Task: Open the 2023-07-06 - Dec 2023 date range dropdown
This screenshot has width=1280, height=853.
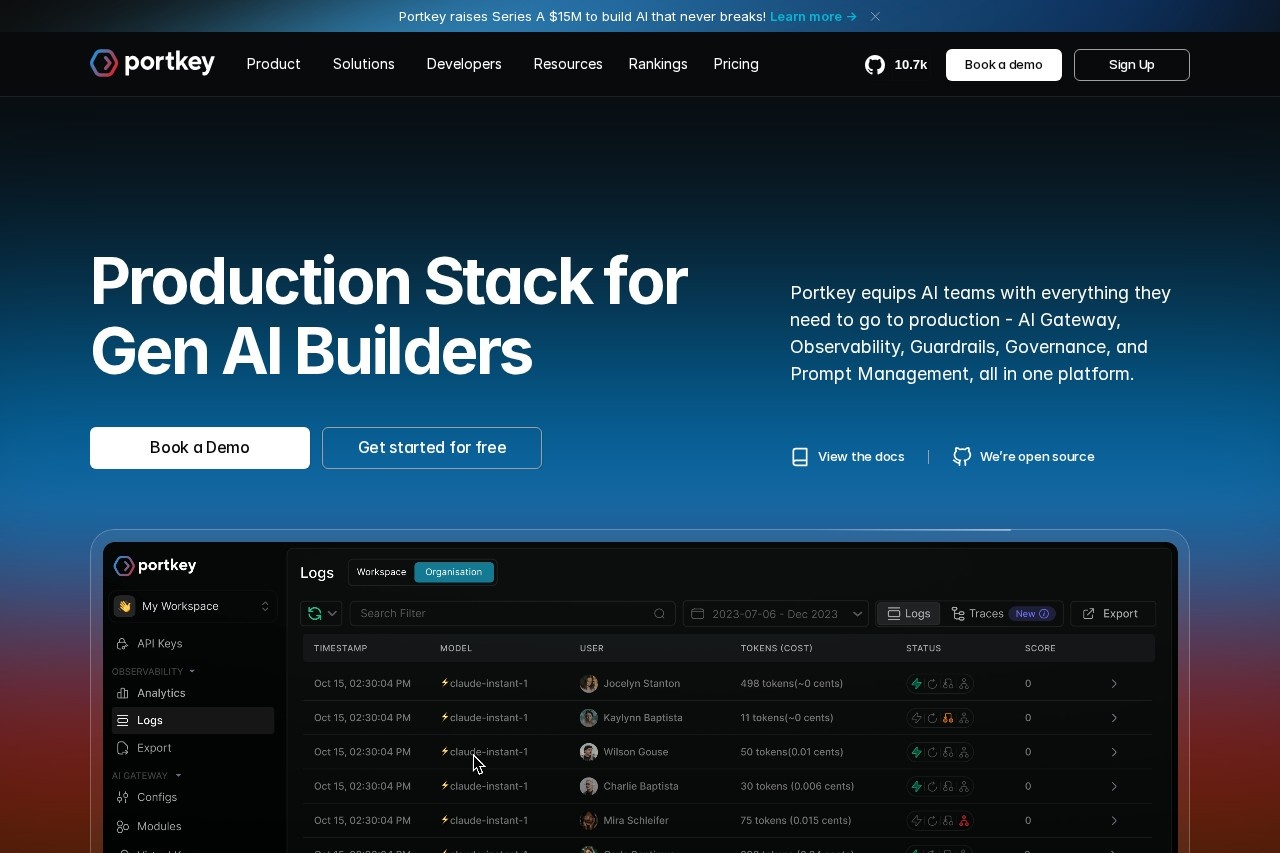Action: click(775, 613)
